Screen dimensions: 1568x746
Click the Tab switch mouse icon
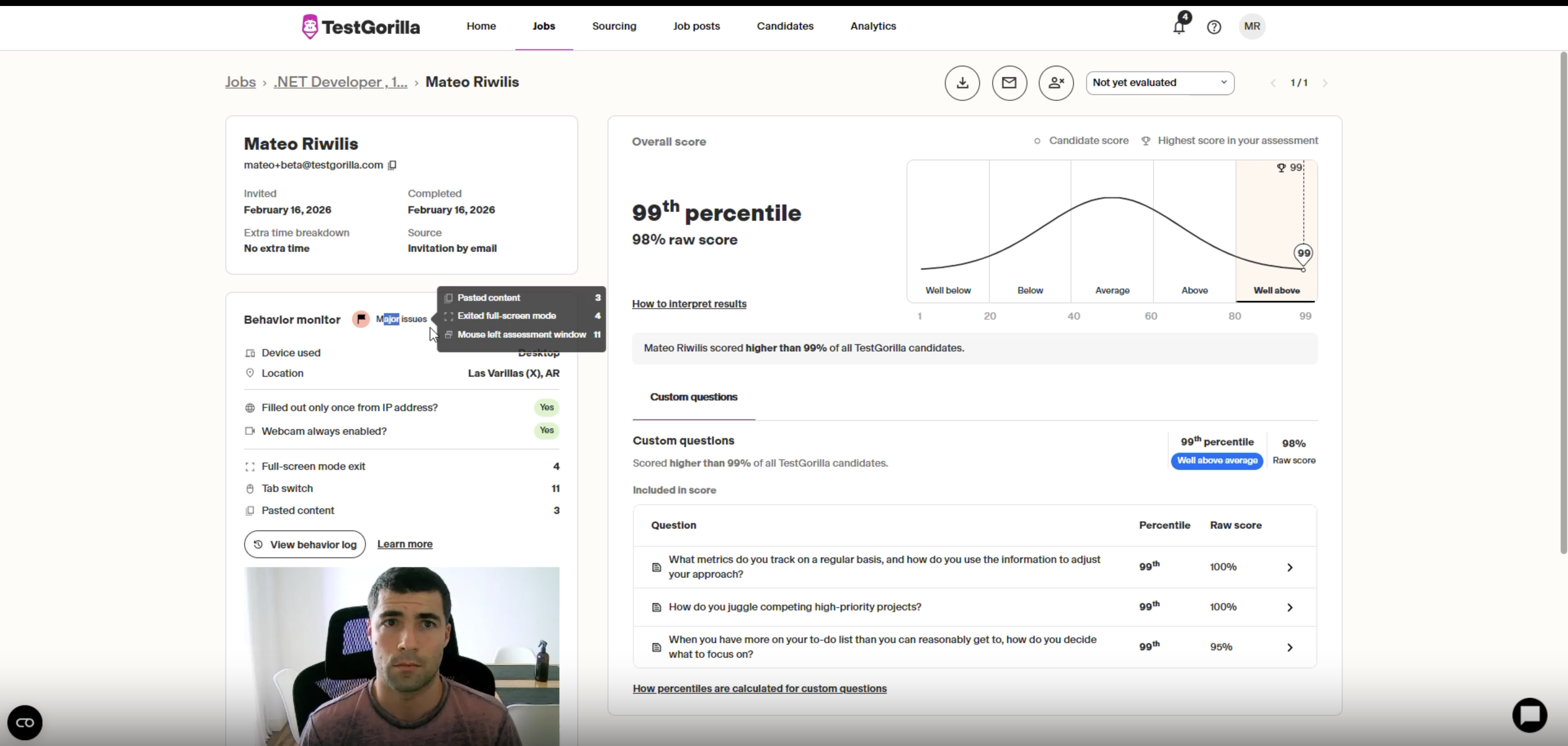tap(249, 488)
